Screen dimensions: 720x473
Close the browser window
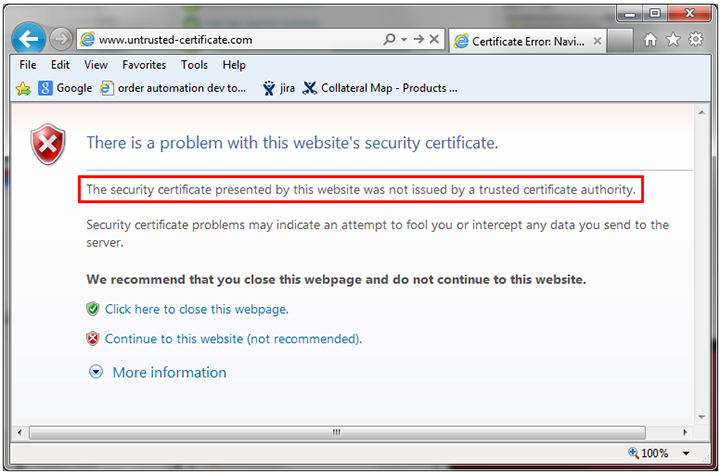[x=689, y=14]
